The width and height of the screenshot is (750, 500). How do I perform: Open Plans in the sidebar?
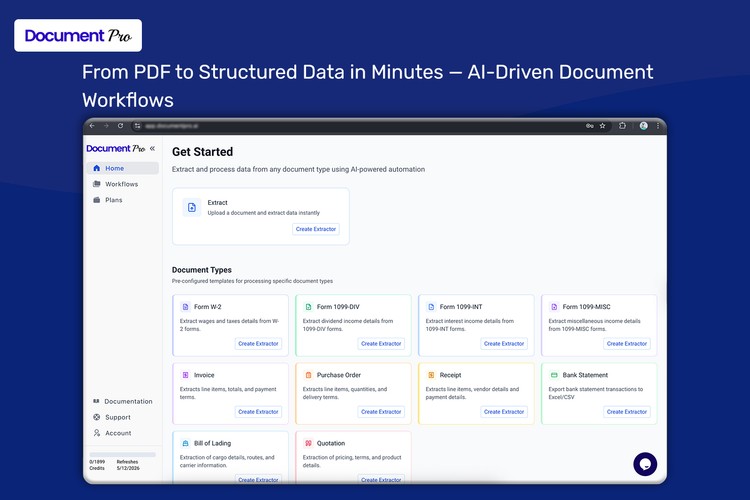[x=122, y=200]
